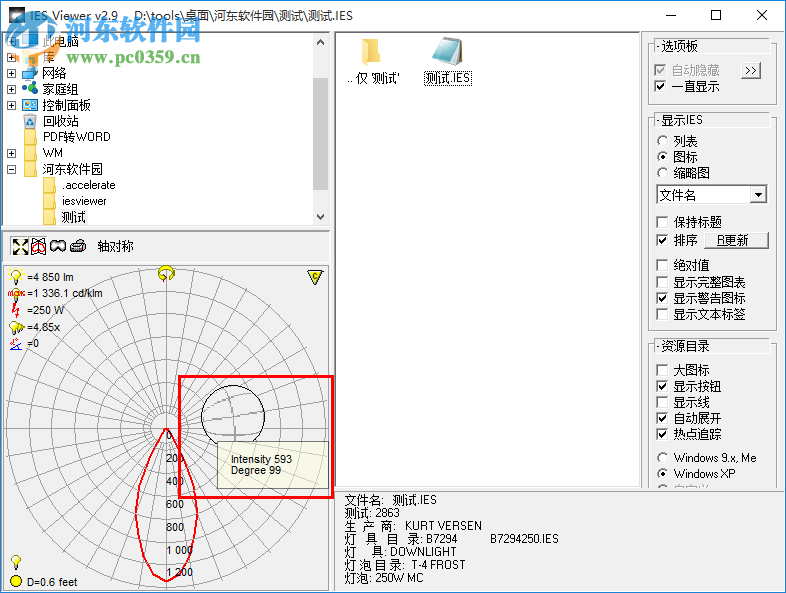
Task: Toggle the 一直显示 checkbox
Action: pyautogui.click(x=660, y=86)
